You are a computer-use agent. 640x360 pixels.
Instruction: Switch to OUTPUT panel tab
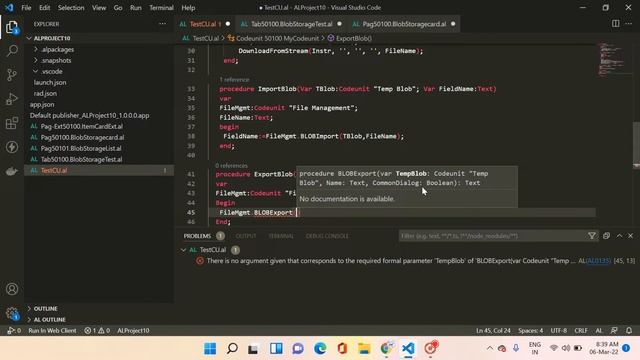tap(246, 236)
